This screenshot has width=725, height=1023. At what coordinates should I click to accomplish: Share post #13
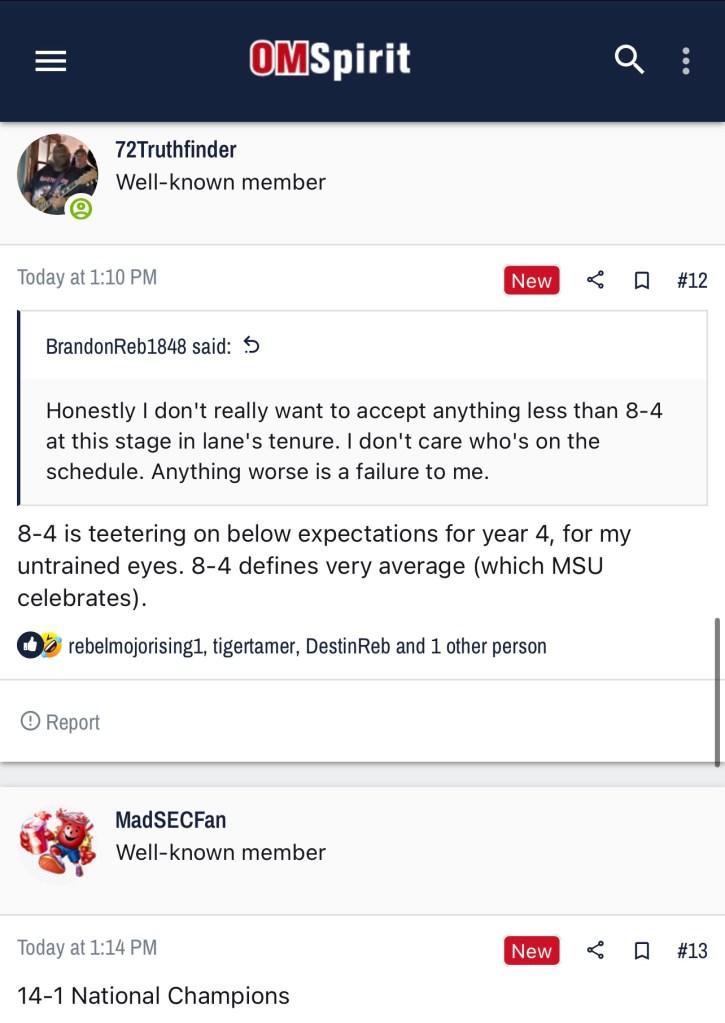pos(595,950)
